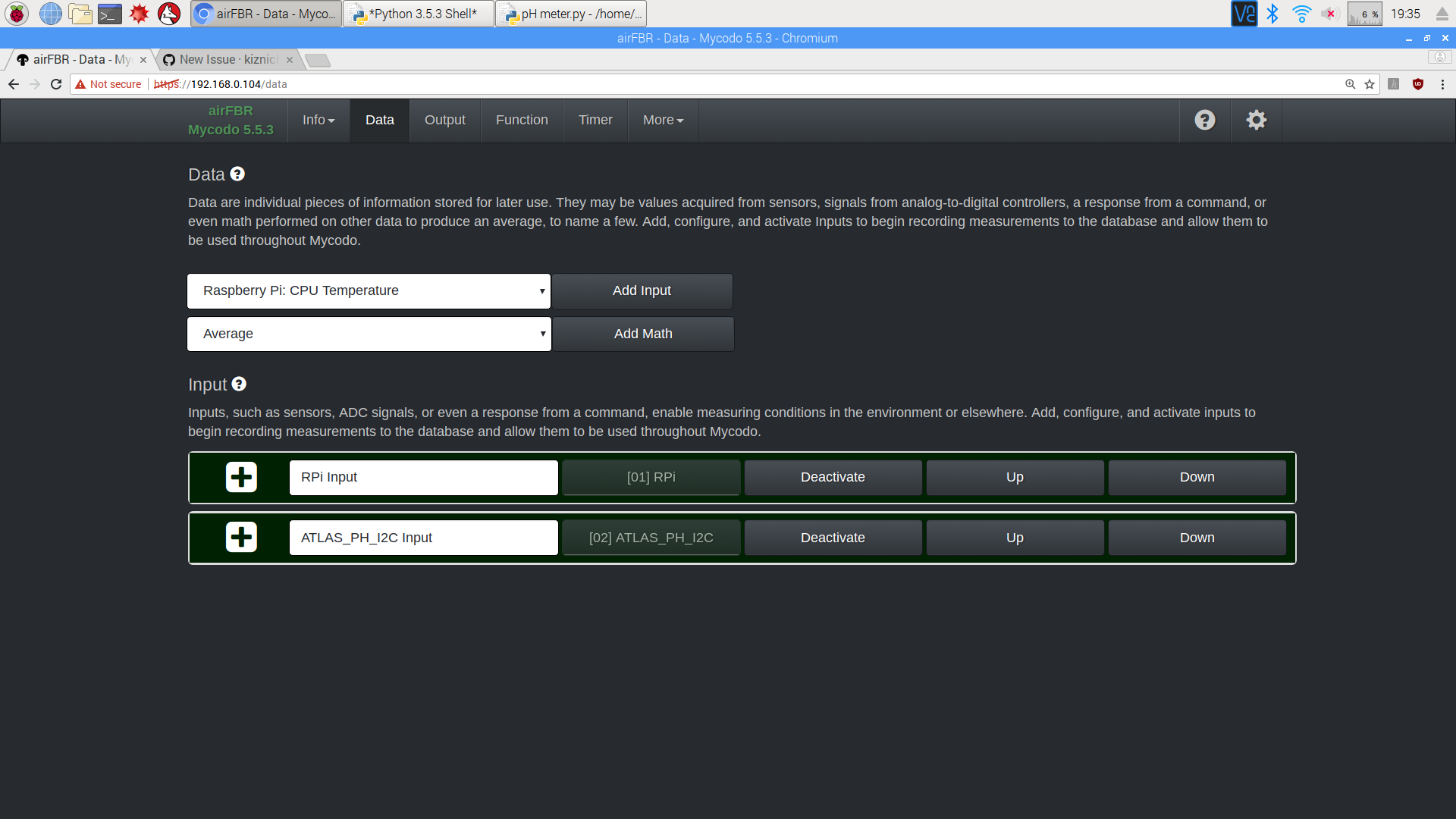1456x819 pixels.
Task: Click the Add Input button
Action: (642, 291)
